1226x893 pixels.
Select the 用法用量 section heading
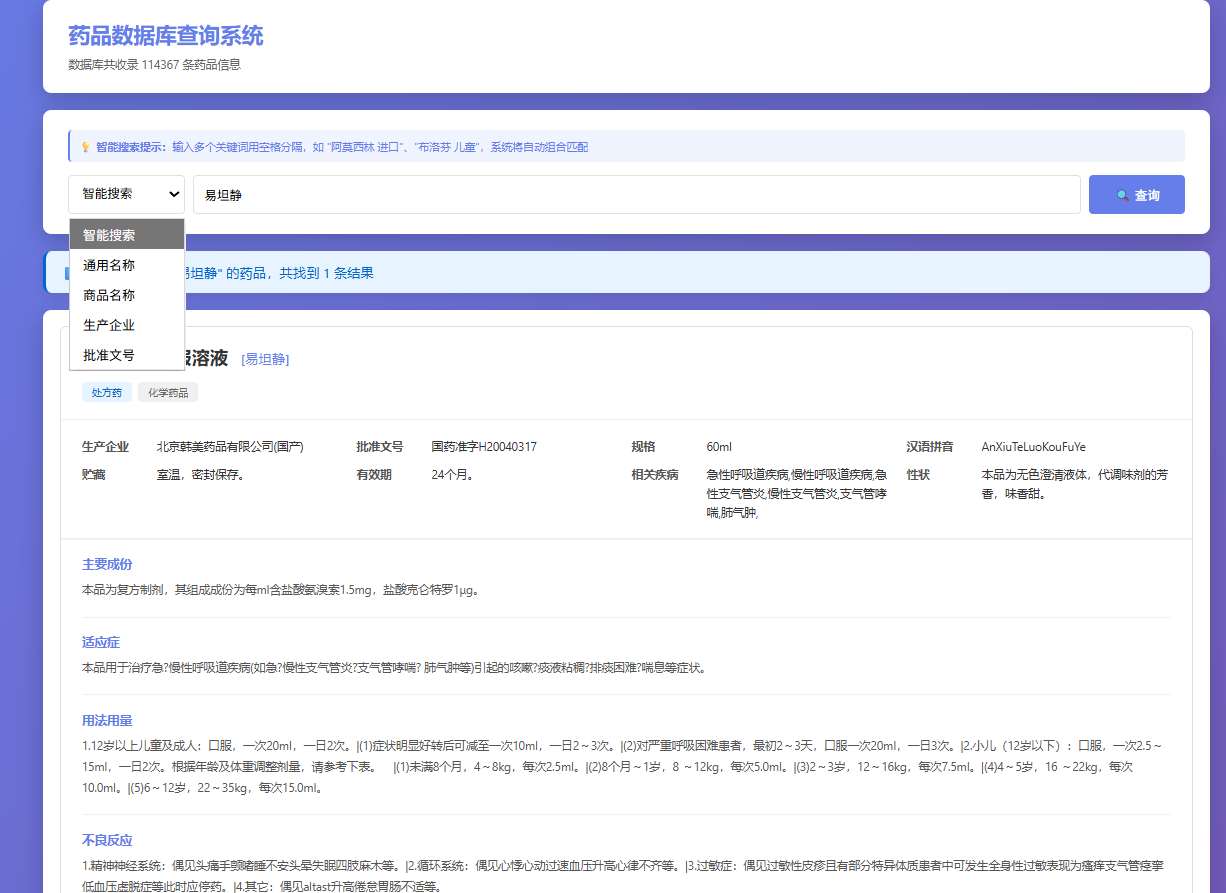coord(107,720)
